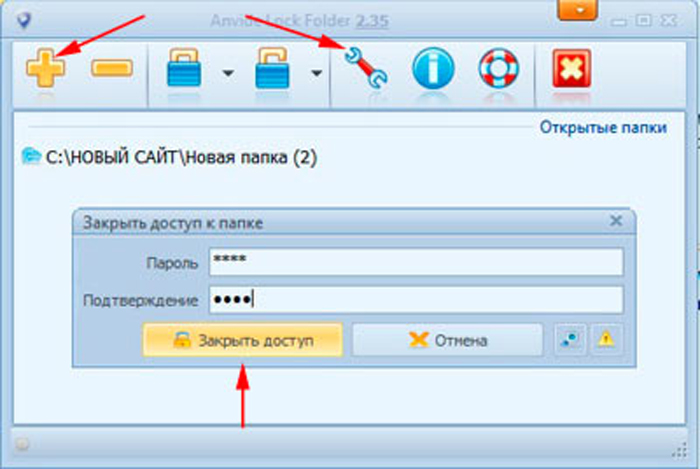Open help with the lifebuoy icon

click(x=497, y=70)
